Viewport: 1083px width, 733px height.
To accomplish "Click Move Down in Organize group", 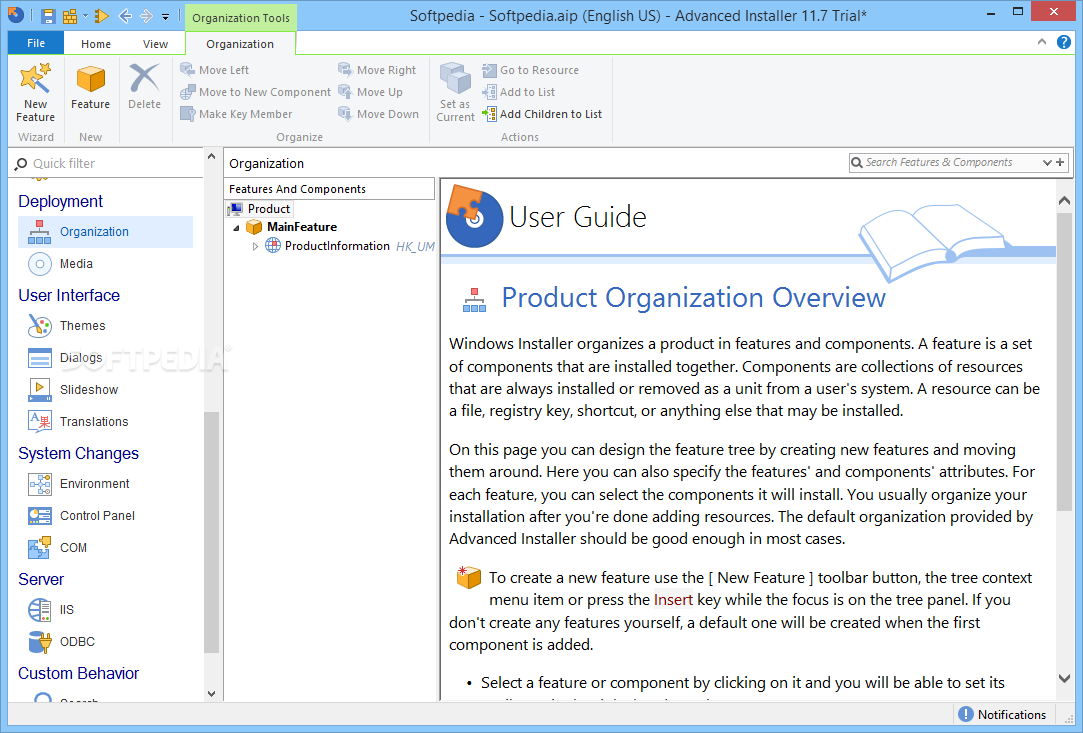I will [378, 114].
